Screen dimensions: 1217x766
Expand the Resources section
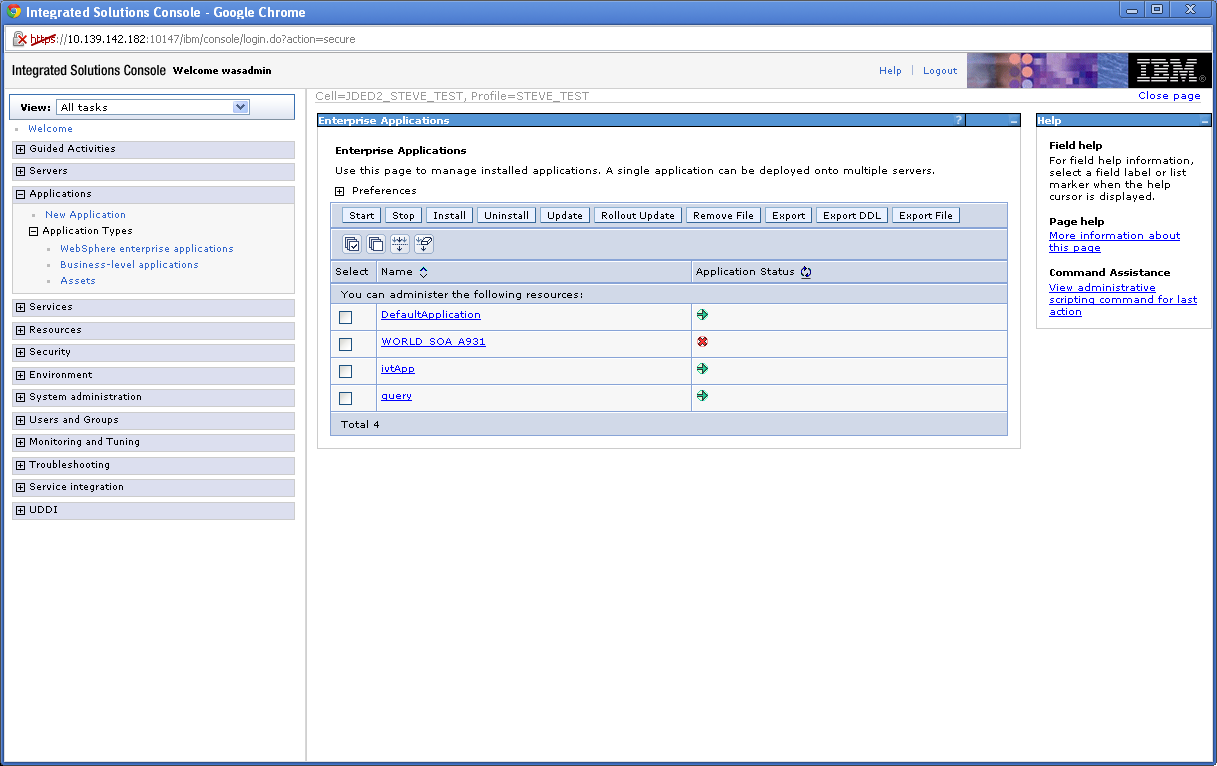pos(20,330)
